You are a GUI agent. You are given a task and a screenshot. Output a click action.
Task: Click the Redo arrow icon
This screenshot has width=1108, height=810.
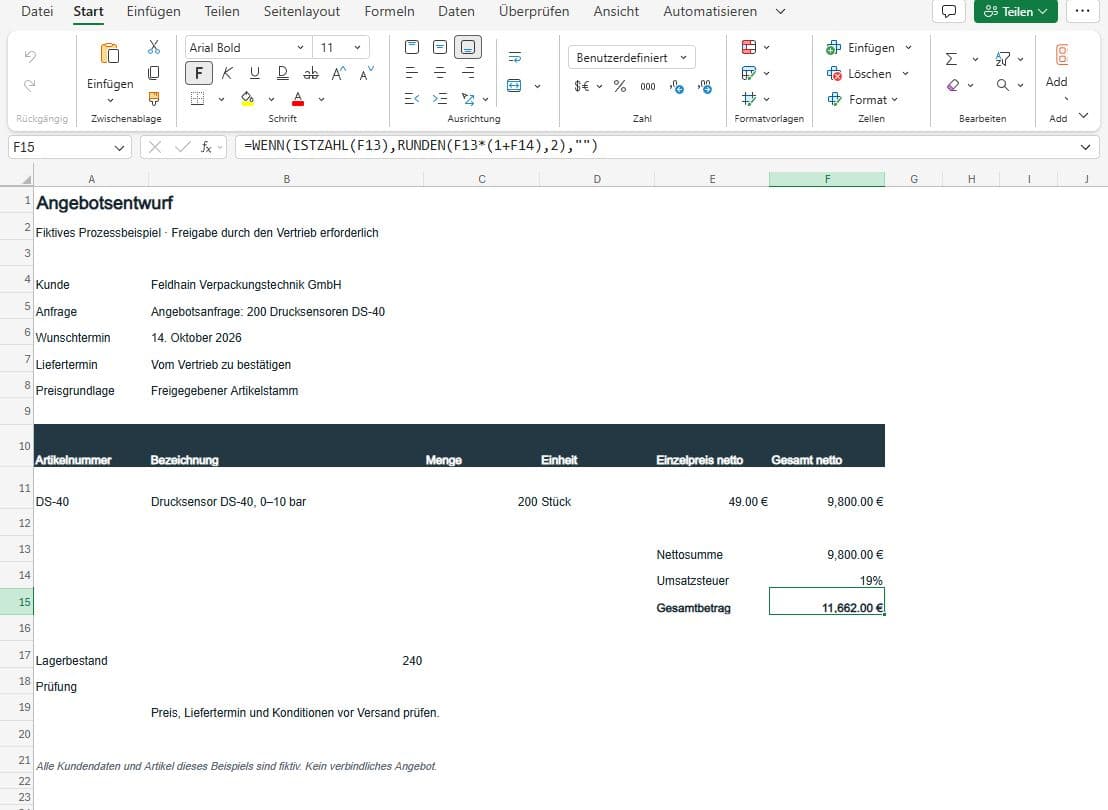30,86
